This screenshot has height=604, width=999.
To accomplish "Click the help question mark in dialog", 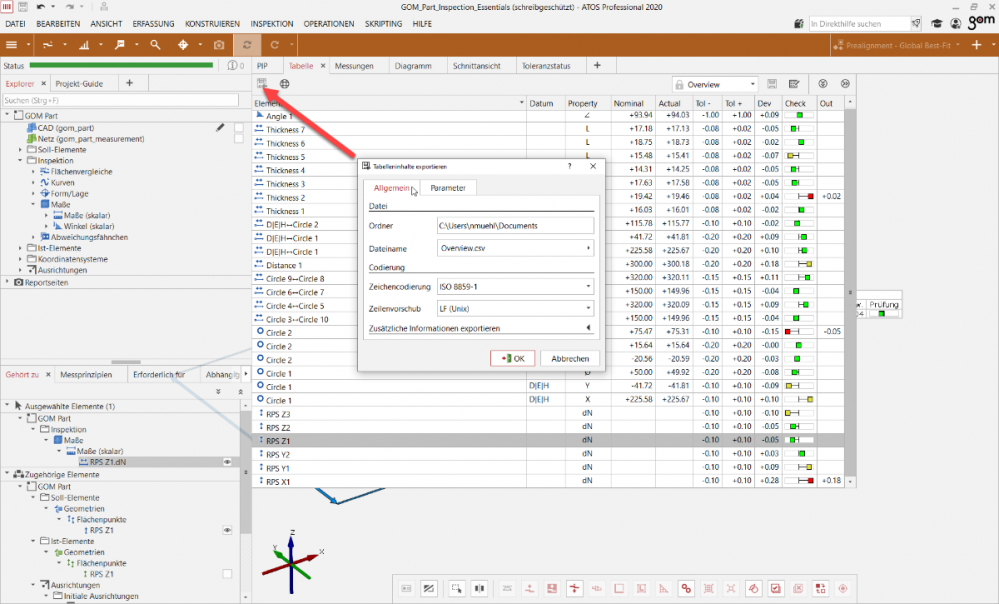I will [x=569, y=167].
